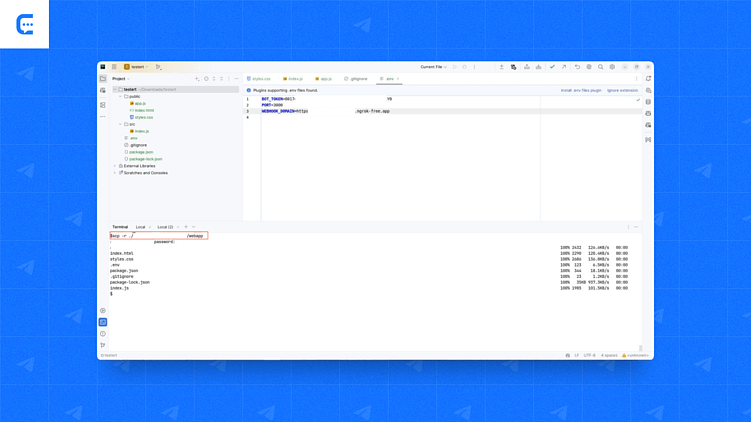Screen dimensions: 751x422
Task: Open package.json in the project tree
Action: [x=139, y=152]
